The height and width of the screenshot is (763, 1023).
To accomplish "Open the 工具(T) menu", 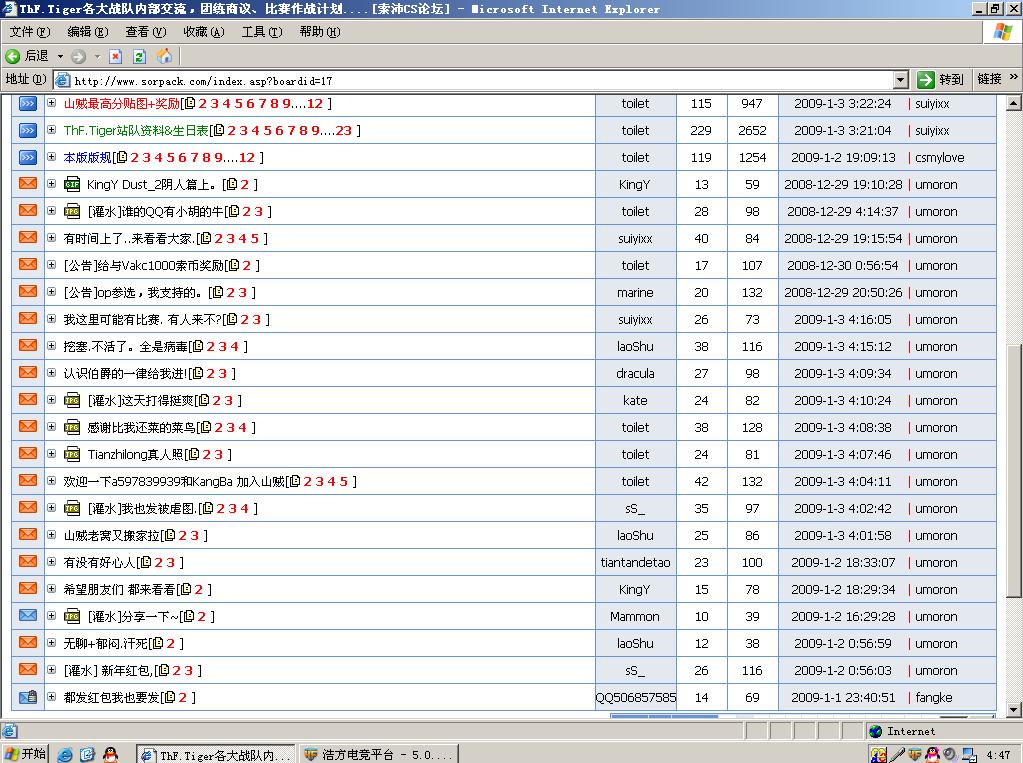I will click(260, 32).
